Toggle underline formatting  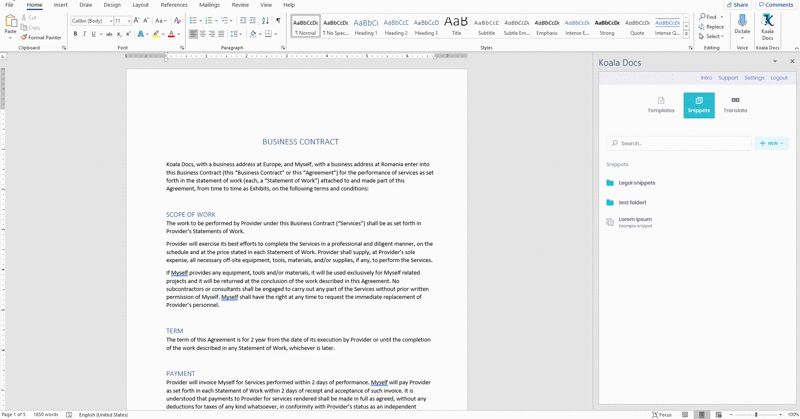pyautogui.click(x=93, y=34)
